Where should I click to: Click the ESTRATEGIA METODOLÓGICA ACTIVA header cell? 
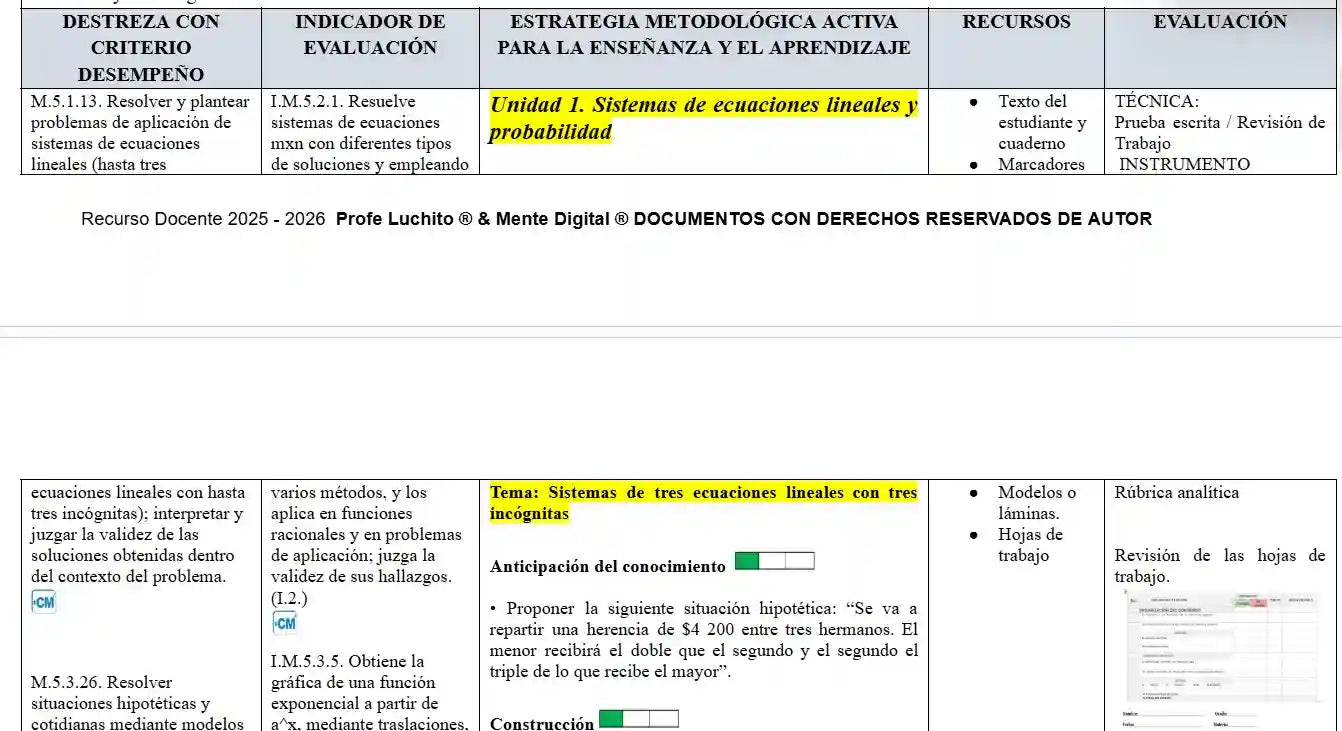click(703, 35)
